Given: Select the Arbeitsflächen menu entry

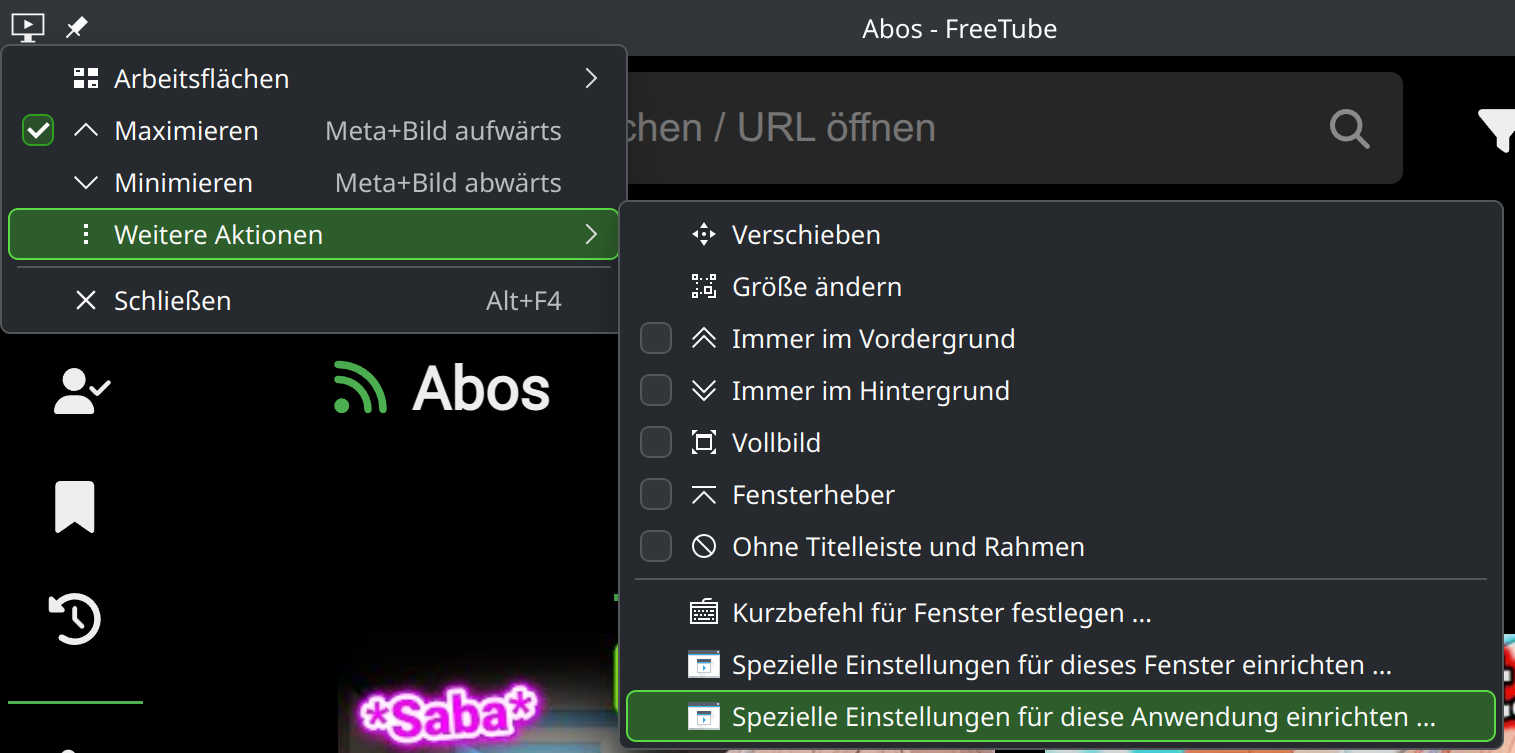Looking at the screenshot, I should pyautogui.click(x=314, y=79).
